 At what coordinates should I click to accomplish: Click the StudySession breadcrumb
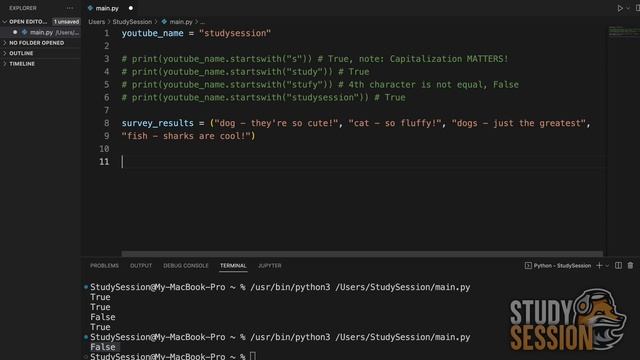click(x=132, y=22)
